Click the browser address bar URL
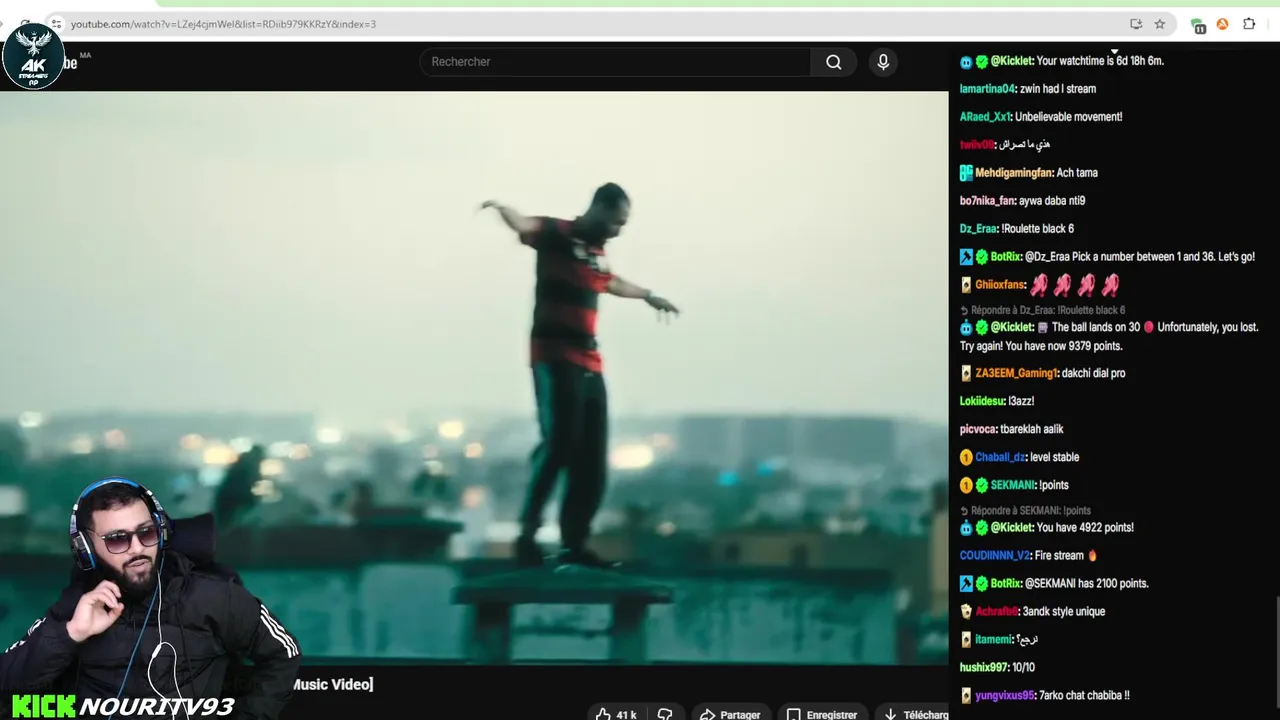This screenshot has width=1280, height=720. [223, 24]
